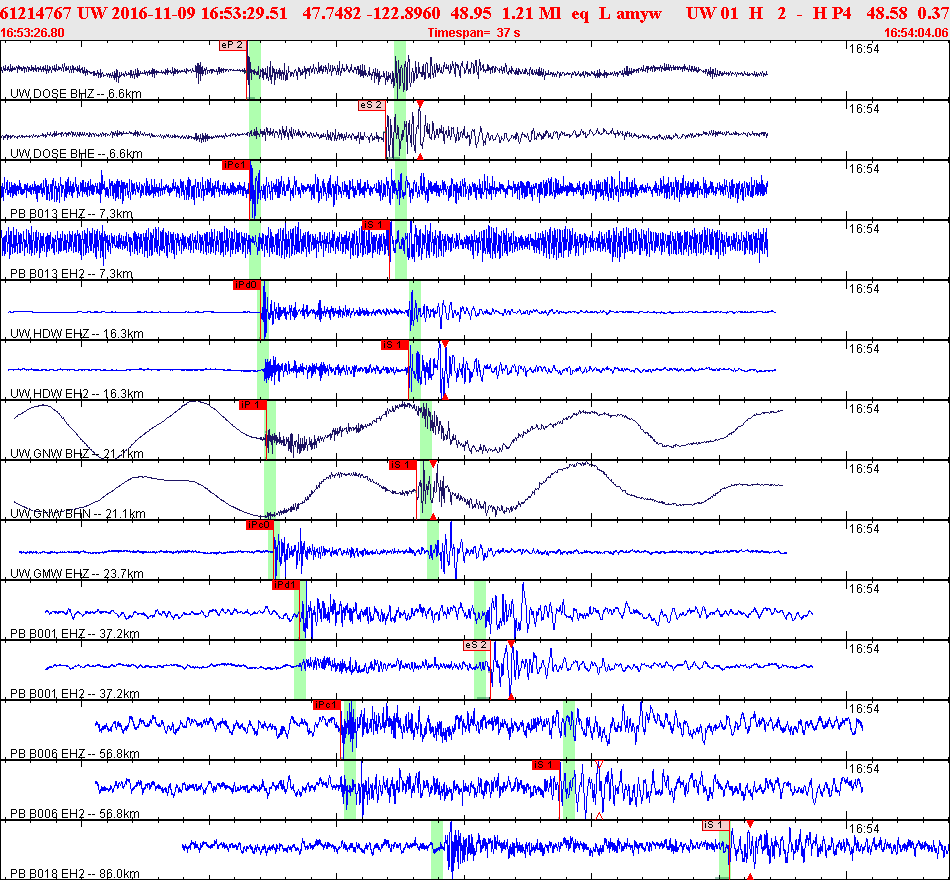950x880 pixels.
Task: Click downward red amplitude triangle on UW HDW EH2
Action: (x=445, y=344)
